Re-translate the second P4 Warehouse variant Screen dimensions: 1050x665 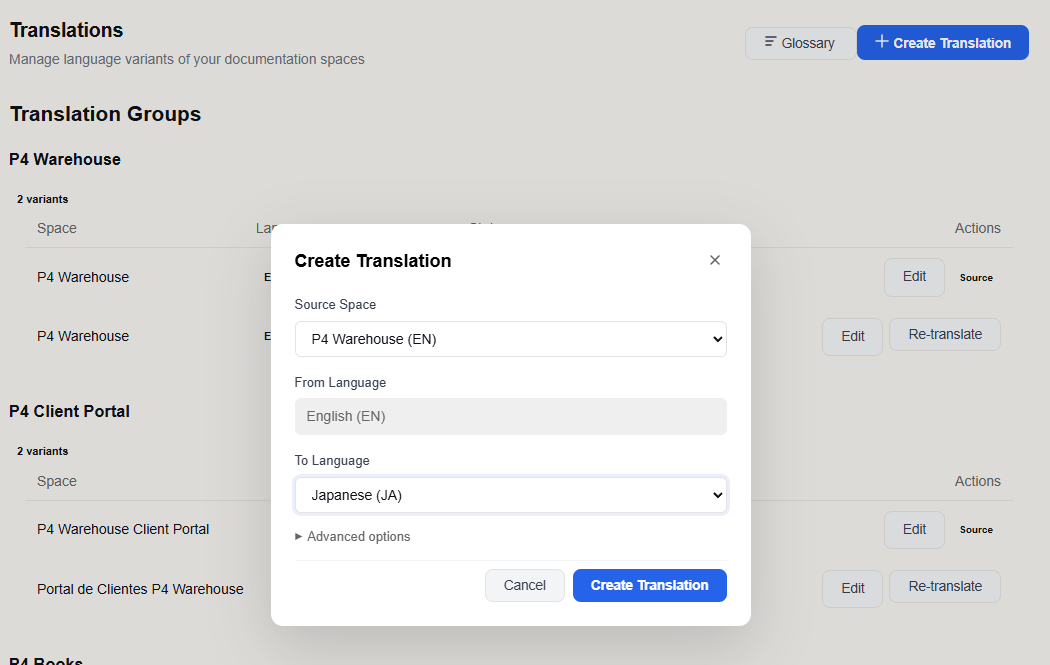pyautogui.click(x=944, y=334)
